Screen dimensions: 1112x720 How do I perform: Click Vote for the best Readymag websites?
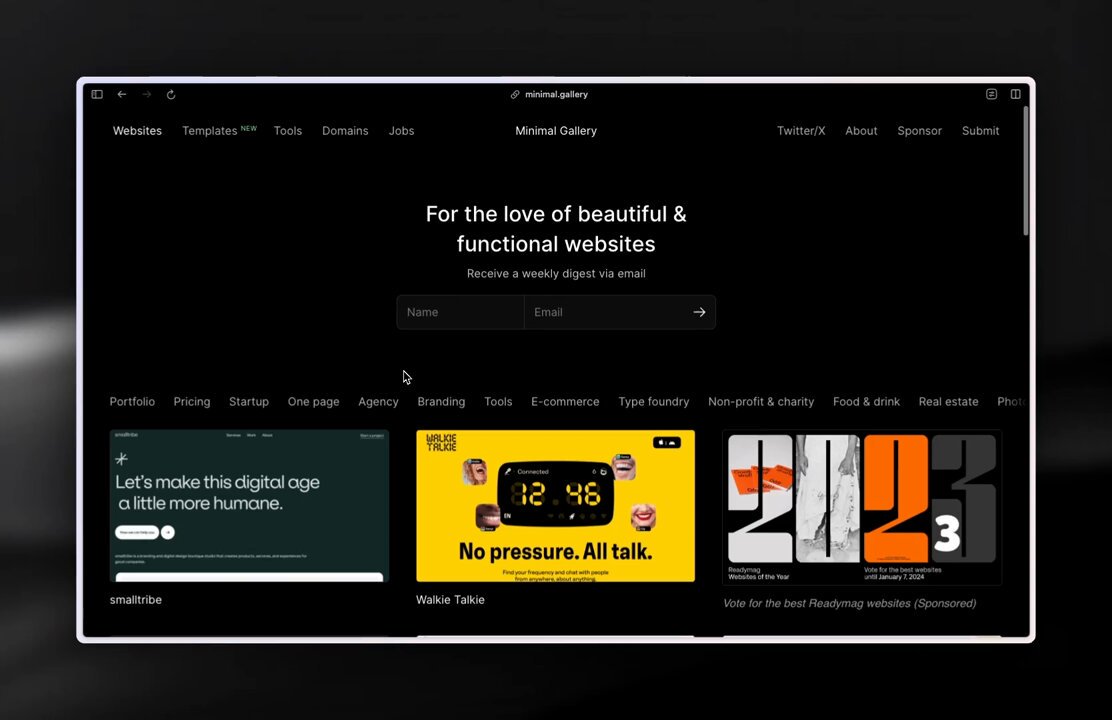click(850, 604)
